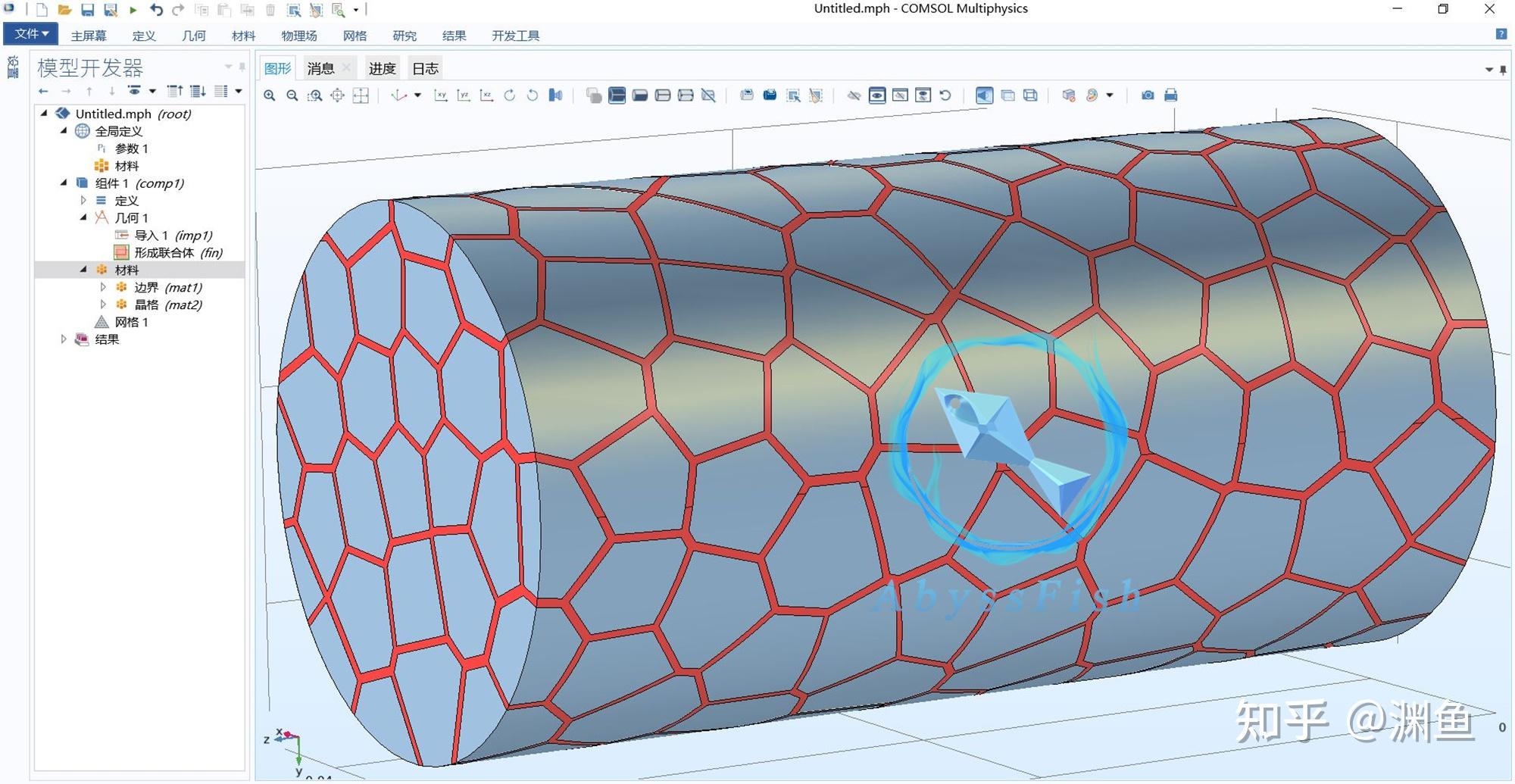Expand the 结果 node in Model Builder
1515x784 pixels.
pos(64,339)
